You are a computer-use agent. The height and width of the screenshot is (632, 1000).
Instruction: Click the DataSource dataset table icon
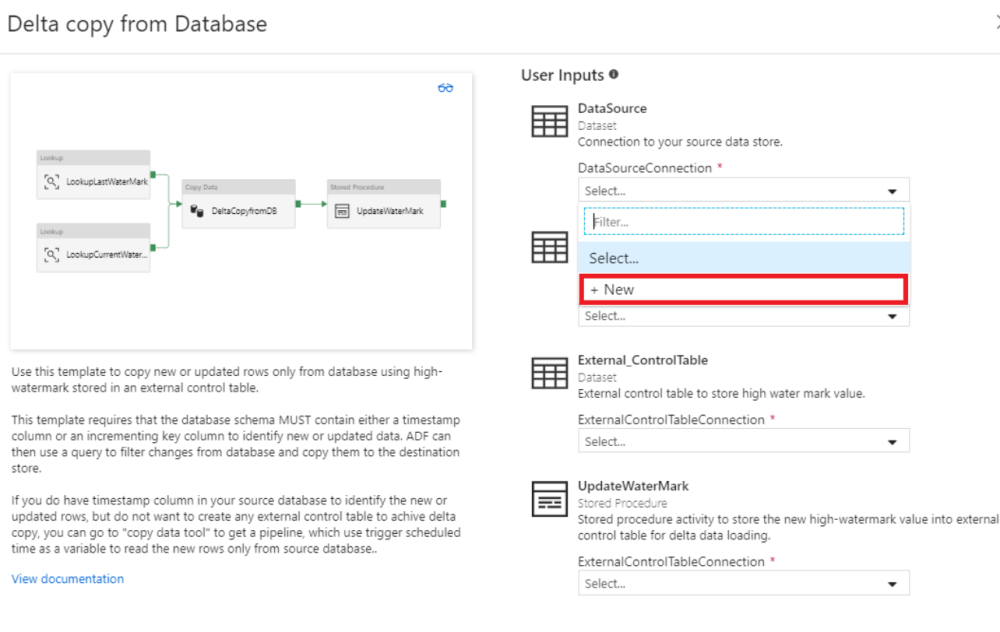click(549, 121)
